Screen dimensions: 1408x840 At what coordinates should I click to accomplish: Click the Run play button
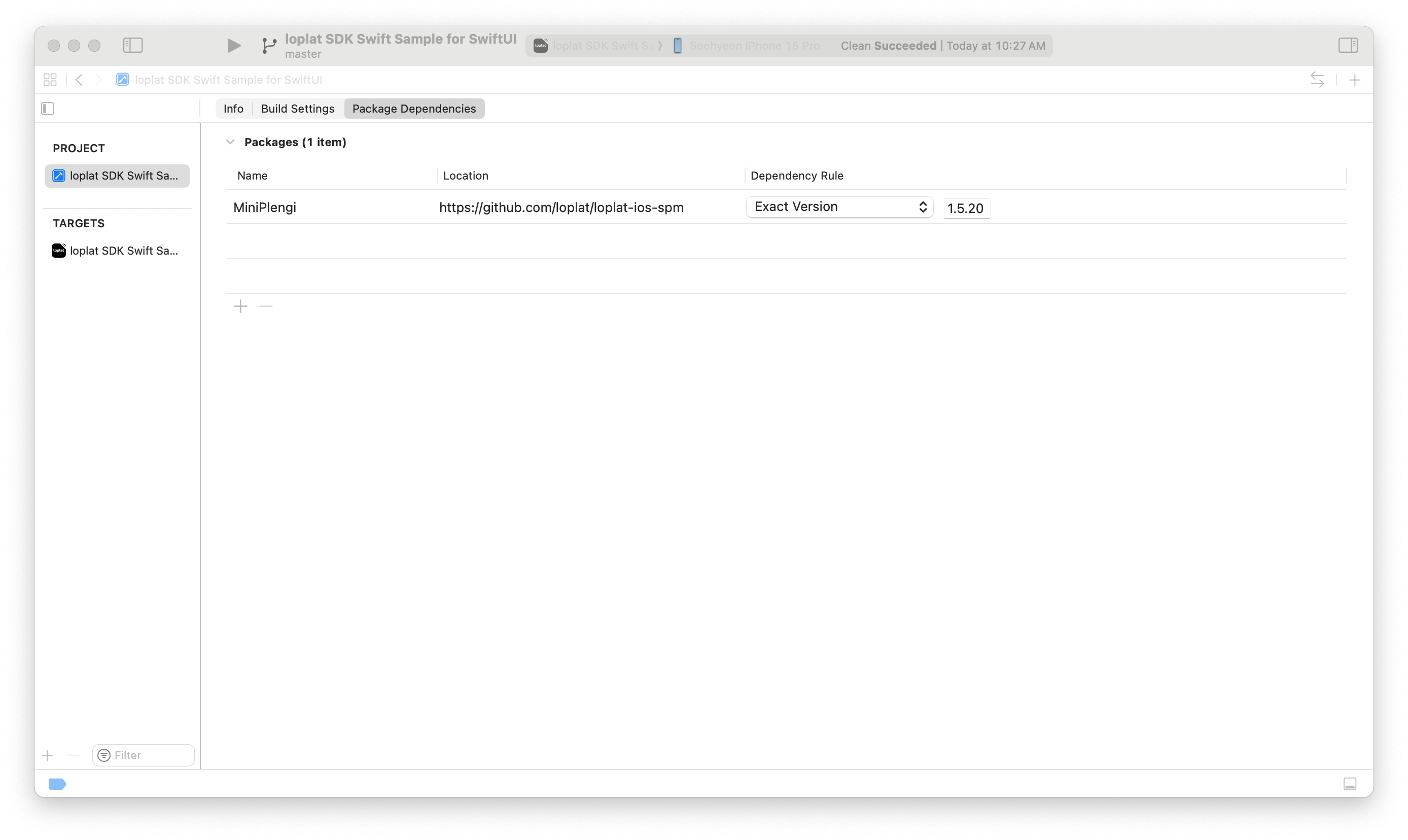[x=233, y=45]
